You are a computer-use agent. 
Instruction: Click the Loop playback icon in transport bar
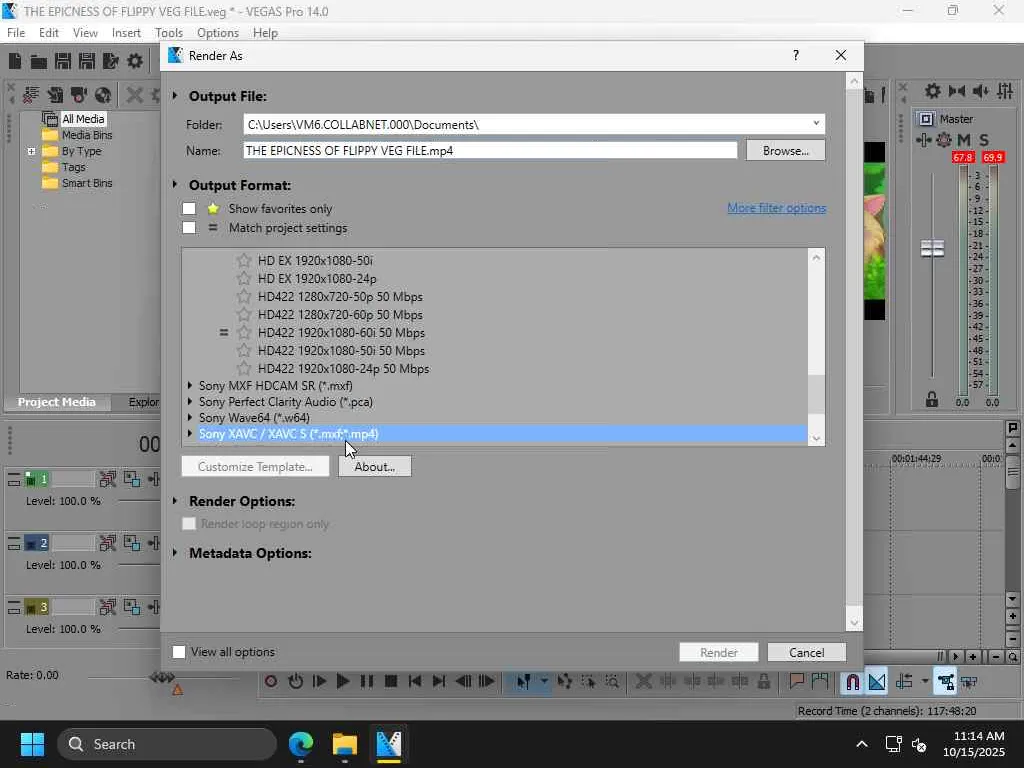(x=295, y=681)
